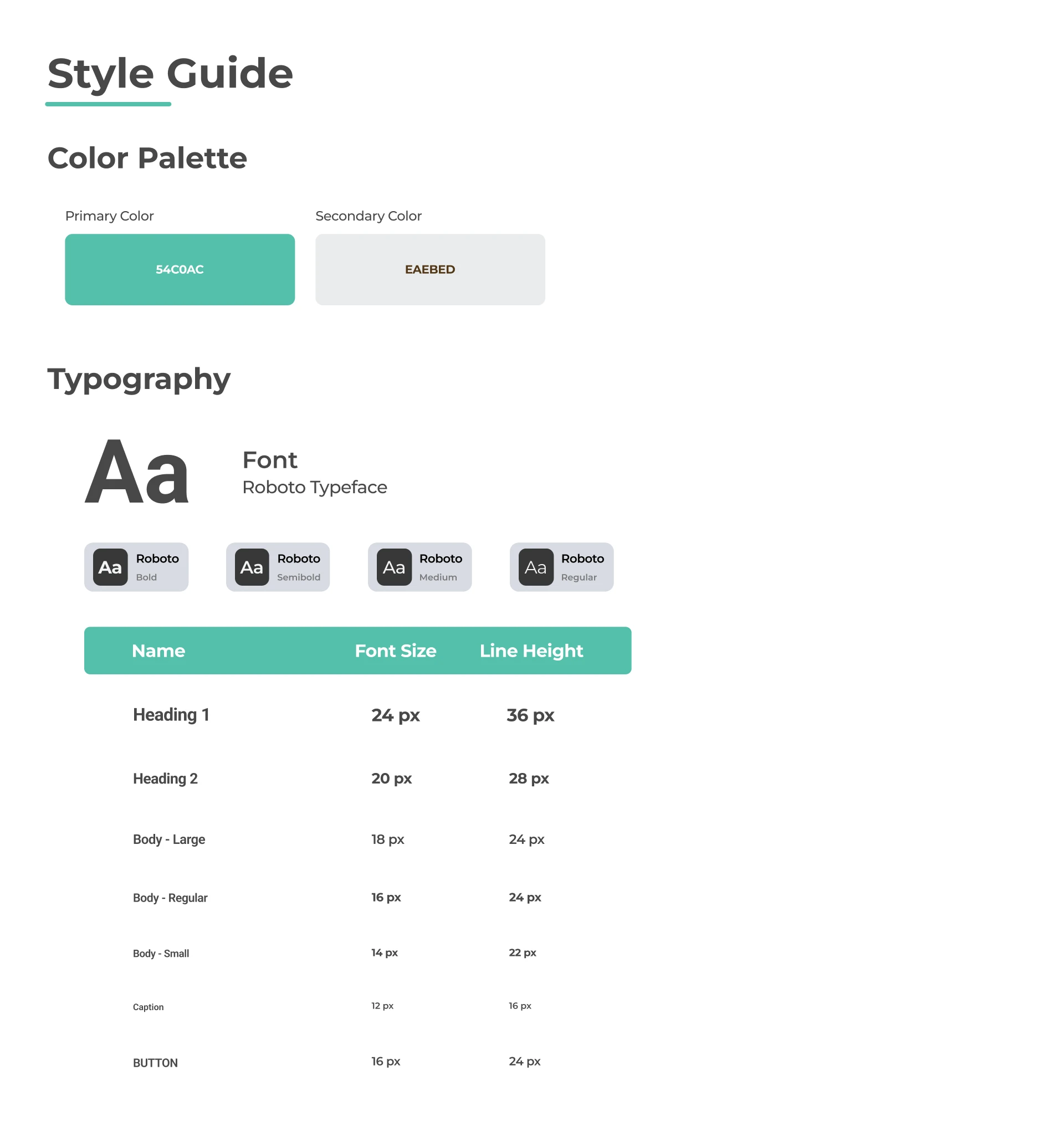Select the secondary color swatch EAEBED
The height and width of the screenshot is (1142, 1064).
[x=429, y=269]
